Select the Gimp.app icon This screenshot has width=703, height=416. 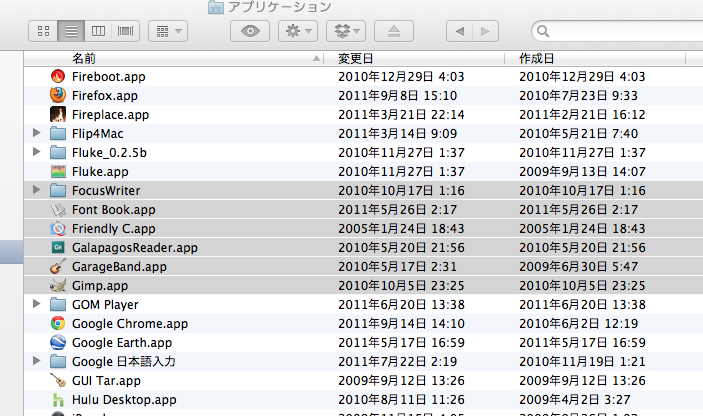click(x=58, y=285)
